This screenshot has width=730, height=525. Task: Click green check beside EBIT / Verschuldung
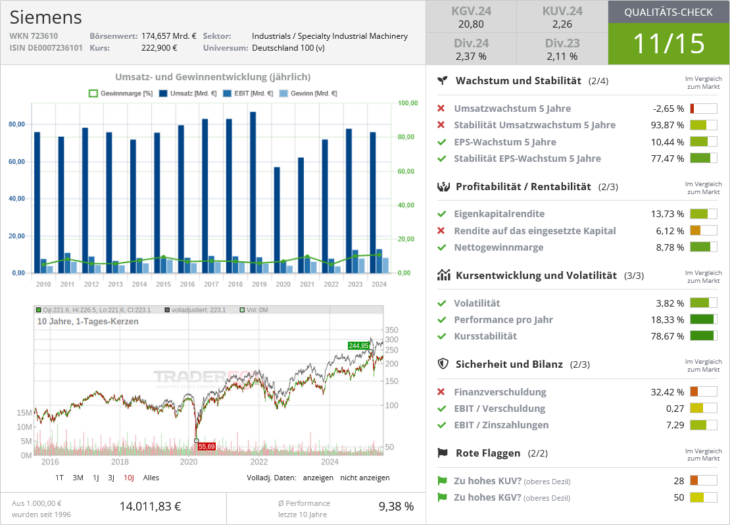(x=442, y=409)
